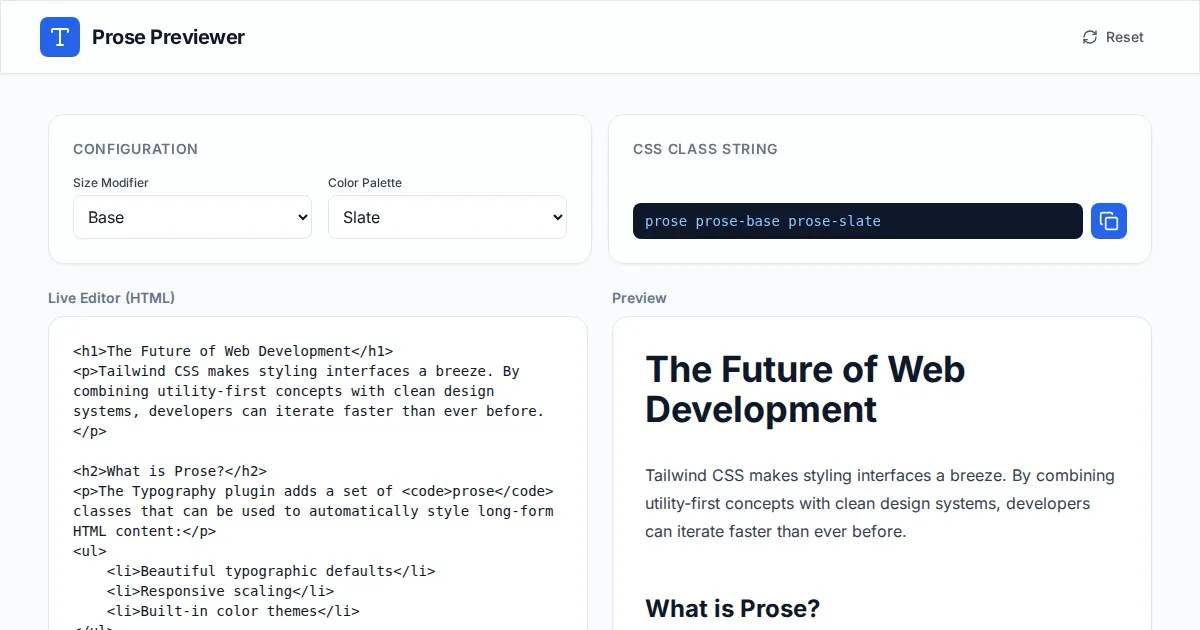Viewport: 1200px width, 630px height.
Task: Click the 'What is Prose?' preview heading
Action: [732, 608]
